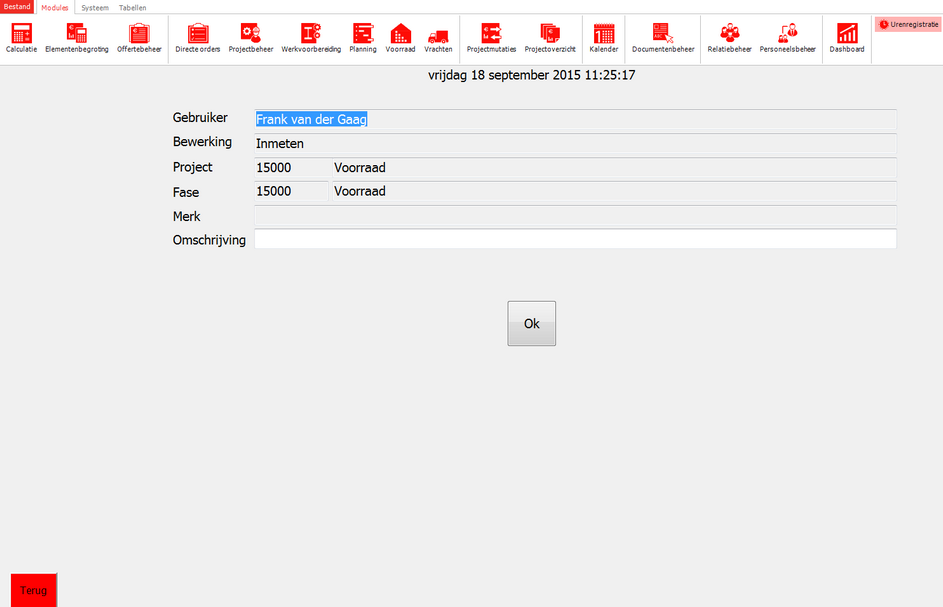This screenshot has width=943, height=607.
Task: Select the Werkvoorbereiding icon
Action: [x=311, y=39]
